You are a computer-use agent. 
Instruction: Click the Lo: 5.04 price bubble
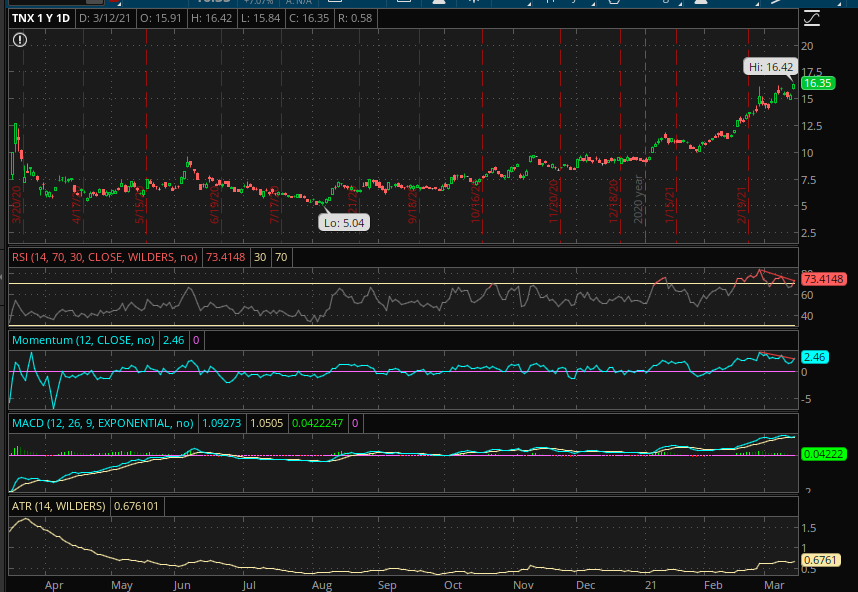[x=344, y=222]
